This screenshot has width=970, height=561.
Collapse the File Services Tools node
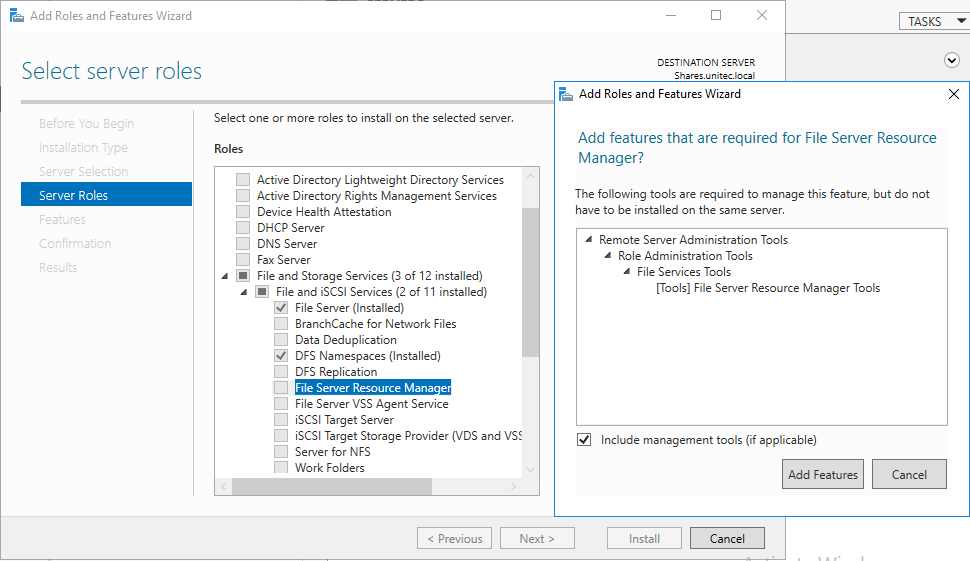(x=626, y=272)
